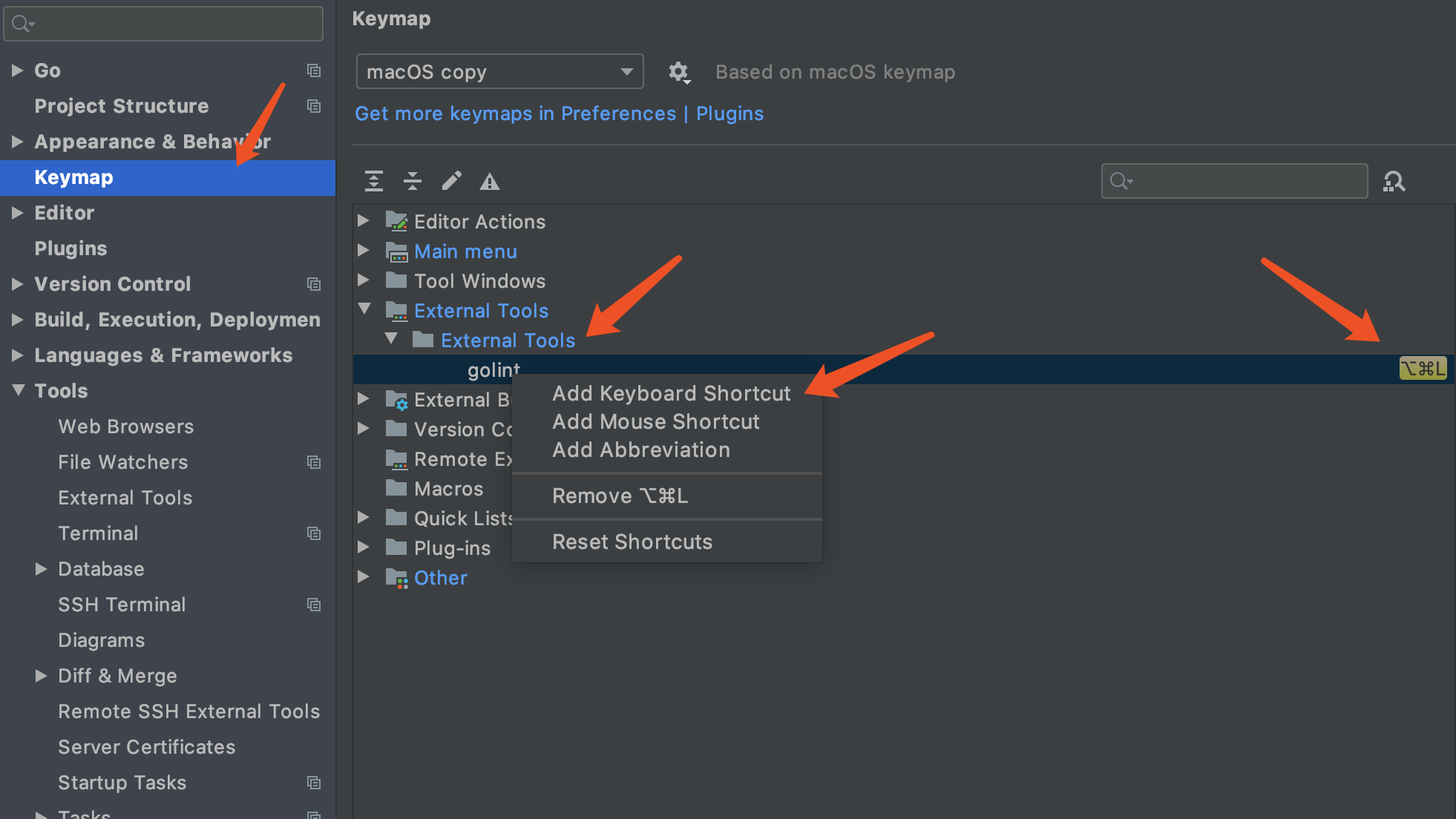This screenshot has height=819, width=1456.
Task: Select Add Mouse Shortcut option
Action: [x=655, y=421]
